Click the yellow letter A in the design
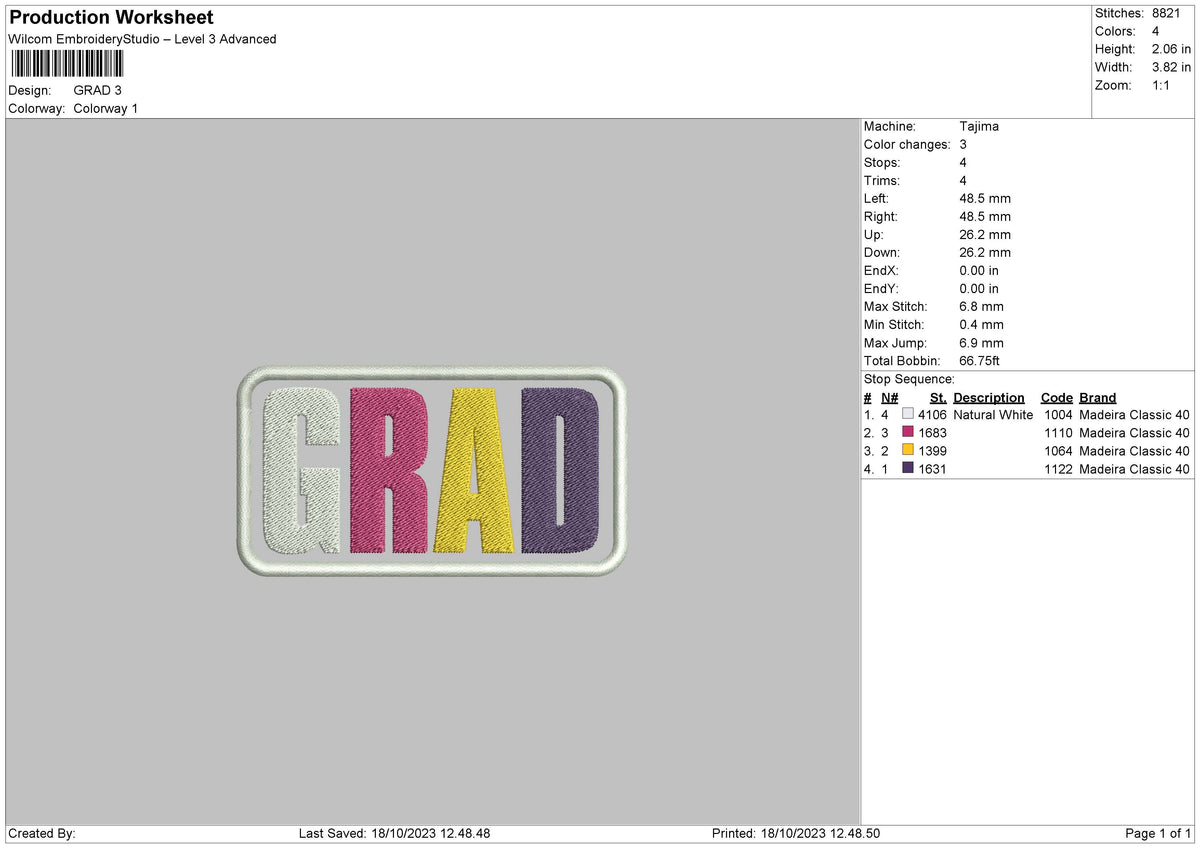Image resolution: width=1200 pixels, height=848 pixels. coord(476,470)
